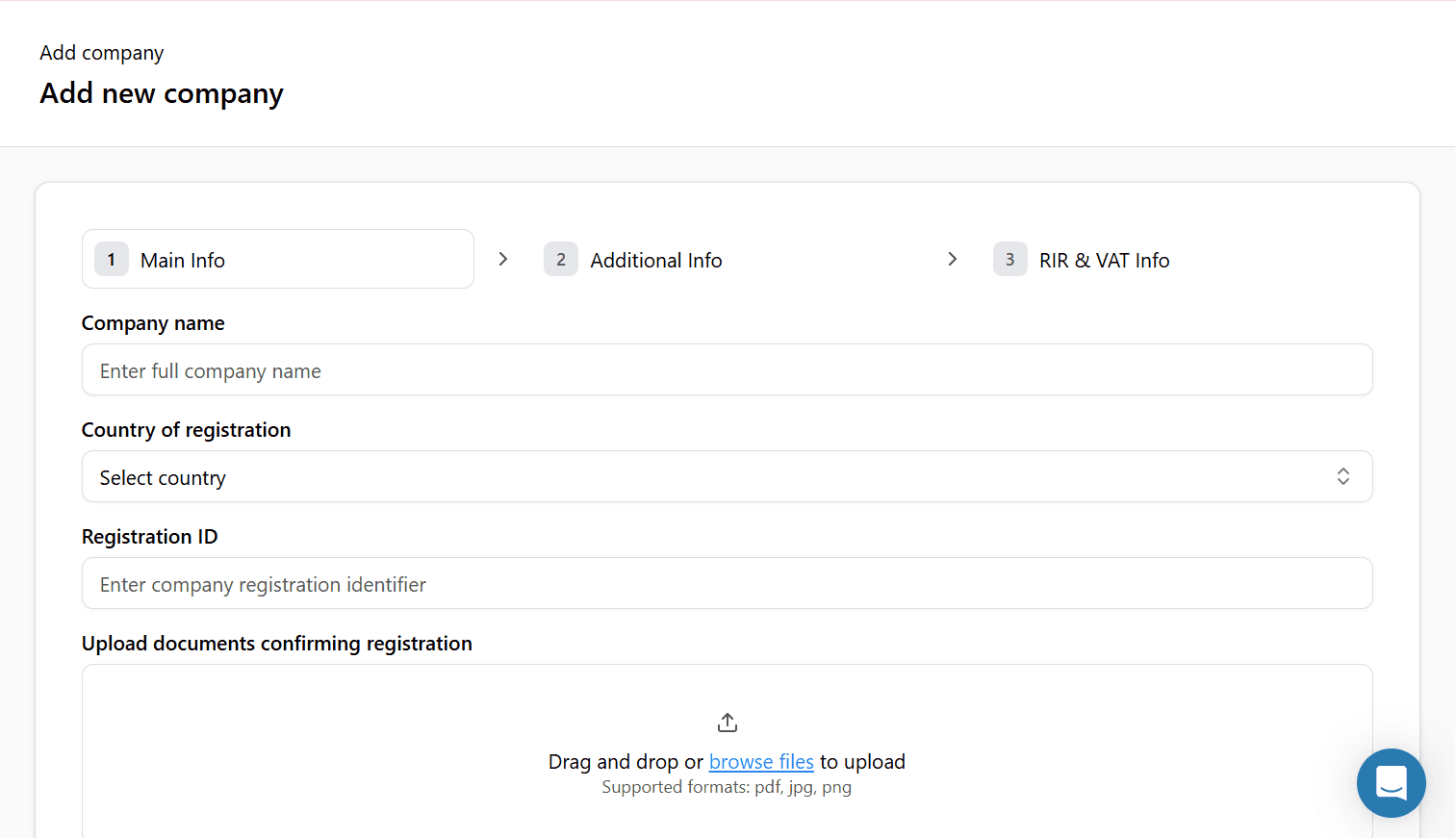Focus the Registration ID input field
1456x838 pixels.
(x=728, y=583)
